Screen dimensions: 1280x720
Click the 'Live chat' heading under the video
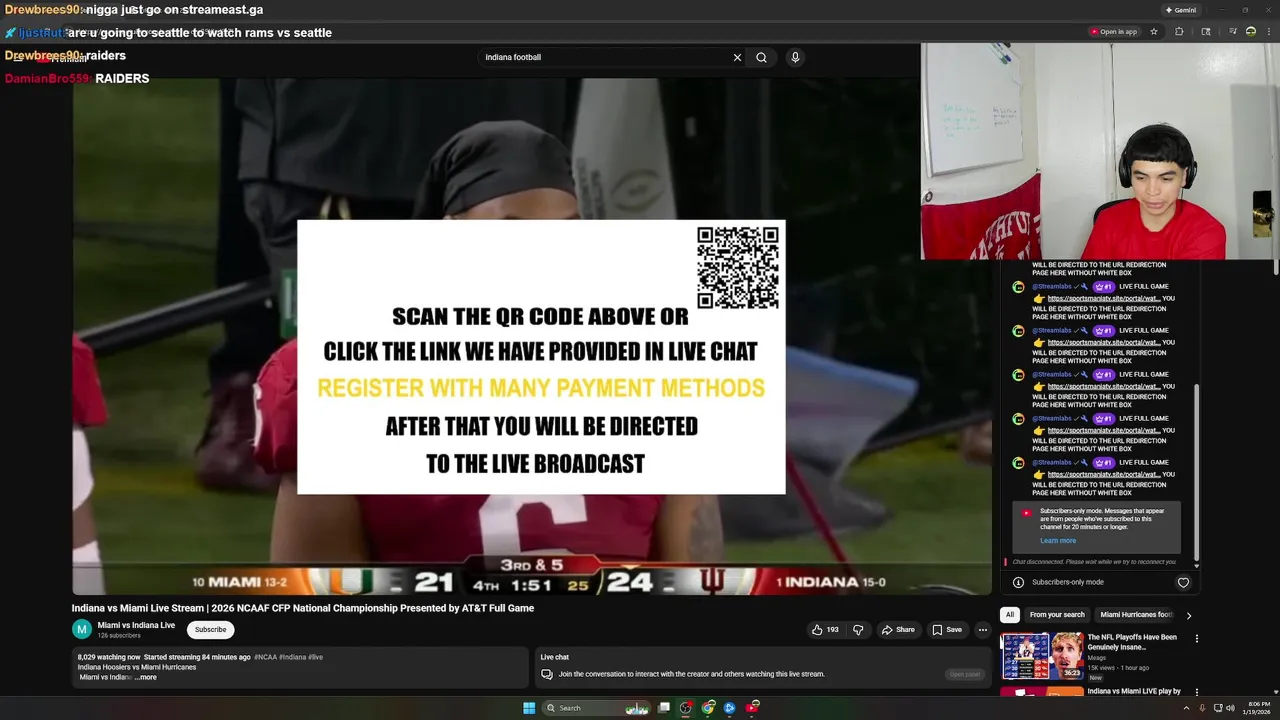pyautogui.click(x=554, y=657)
